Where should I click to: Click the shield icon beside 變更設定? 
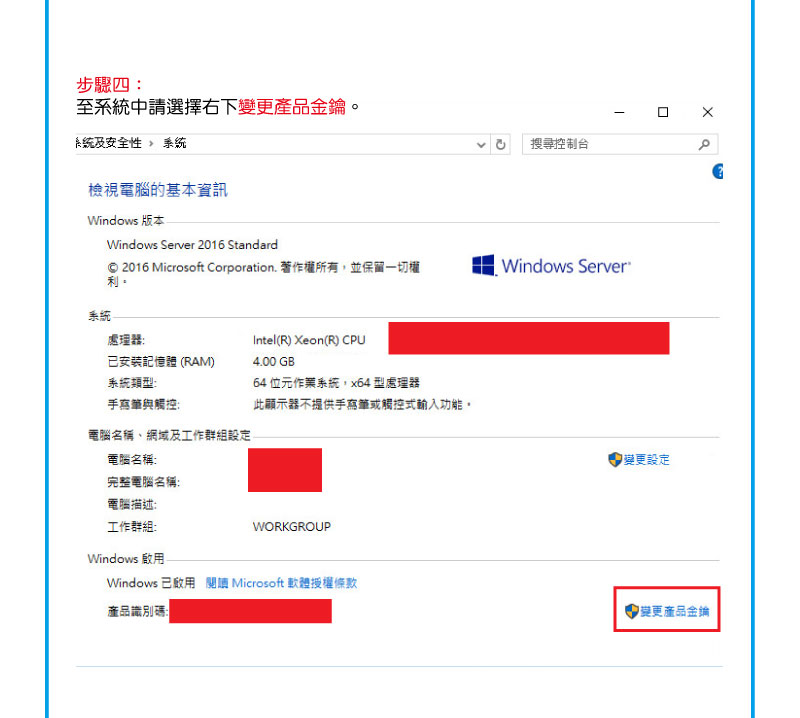615,459
